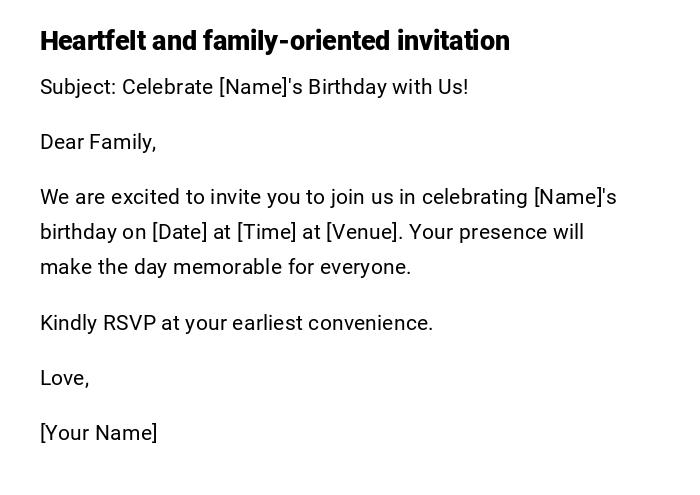The height and width of the screenshot is (495, 700).
Task: Click the [Name] placeholder in the subject line
Action: tap(254, 87)
